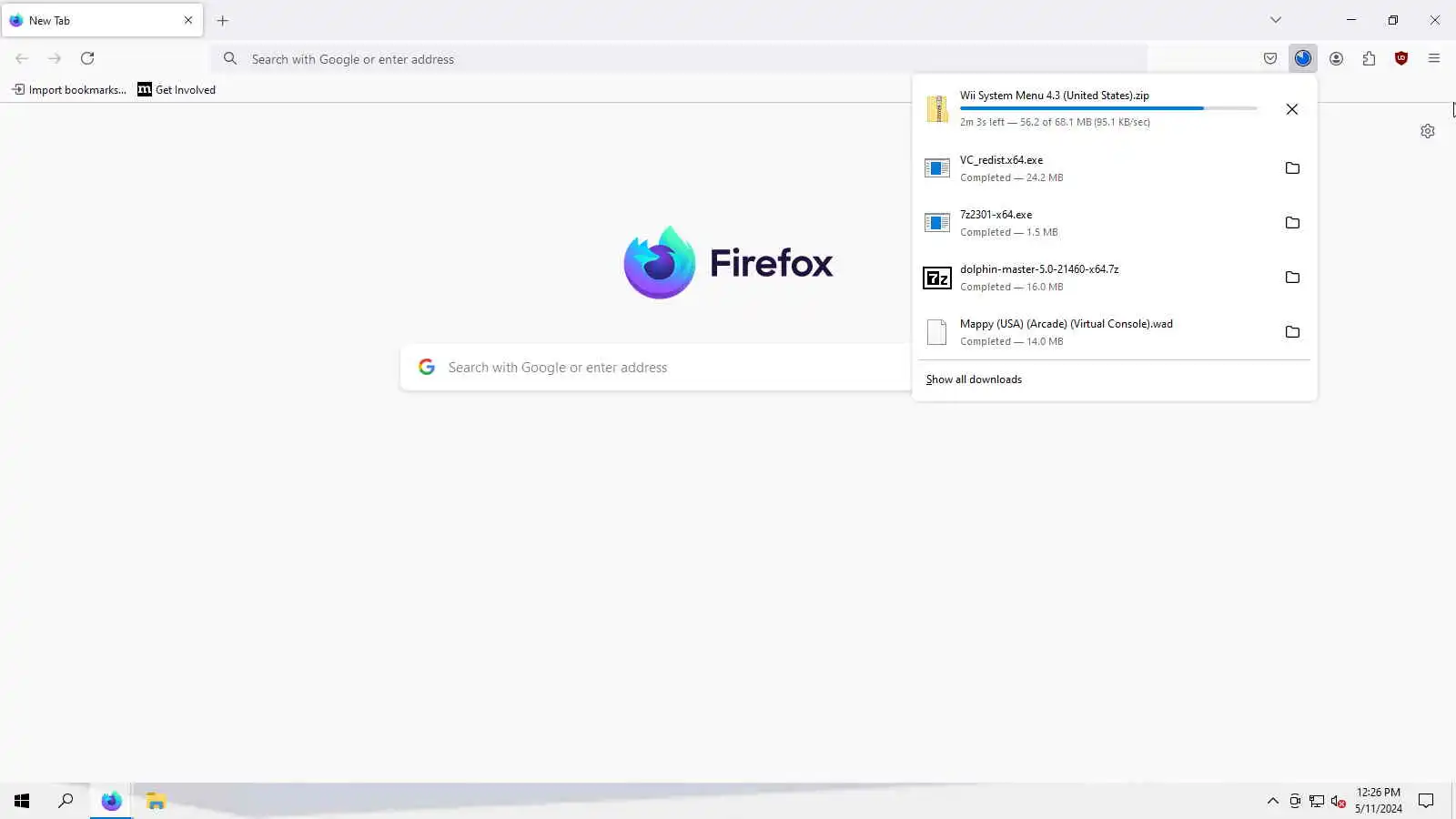1456x819 pixels.
Task: Click the magnifier icon in address bar
Action: (230, 58)
